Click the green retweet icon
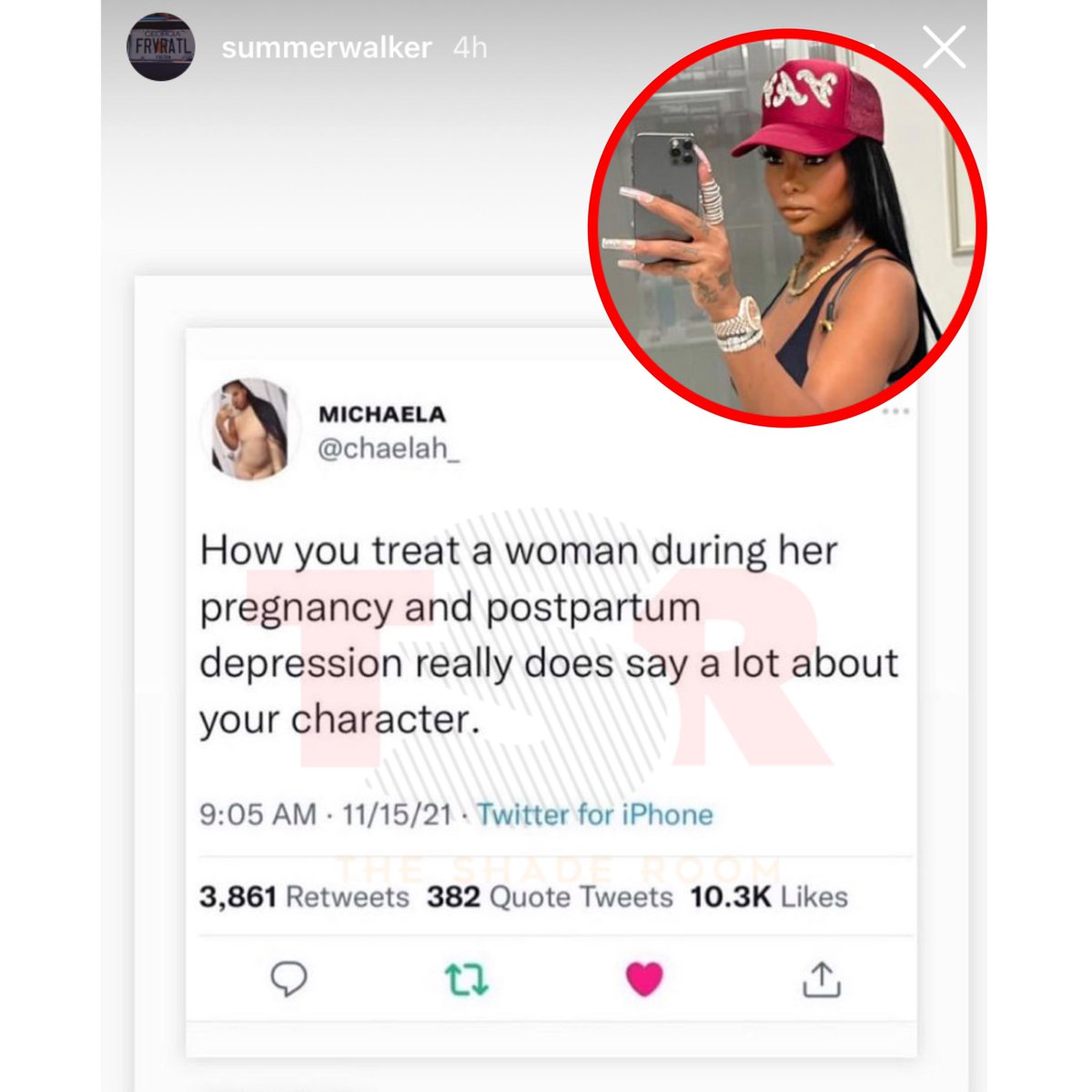 (467, 979)
